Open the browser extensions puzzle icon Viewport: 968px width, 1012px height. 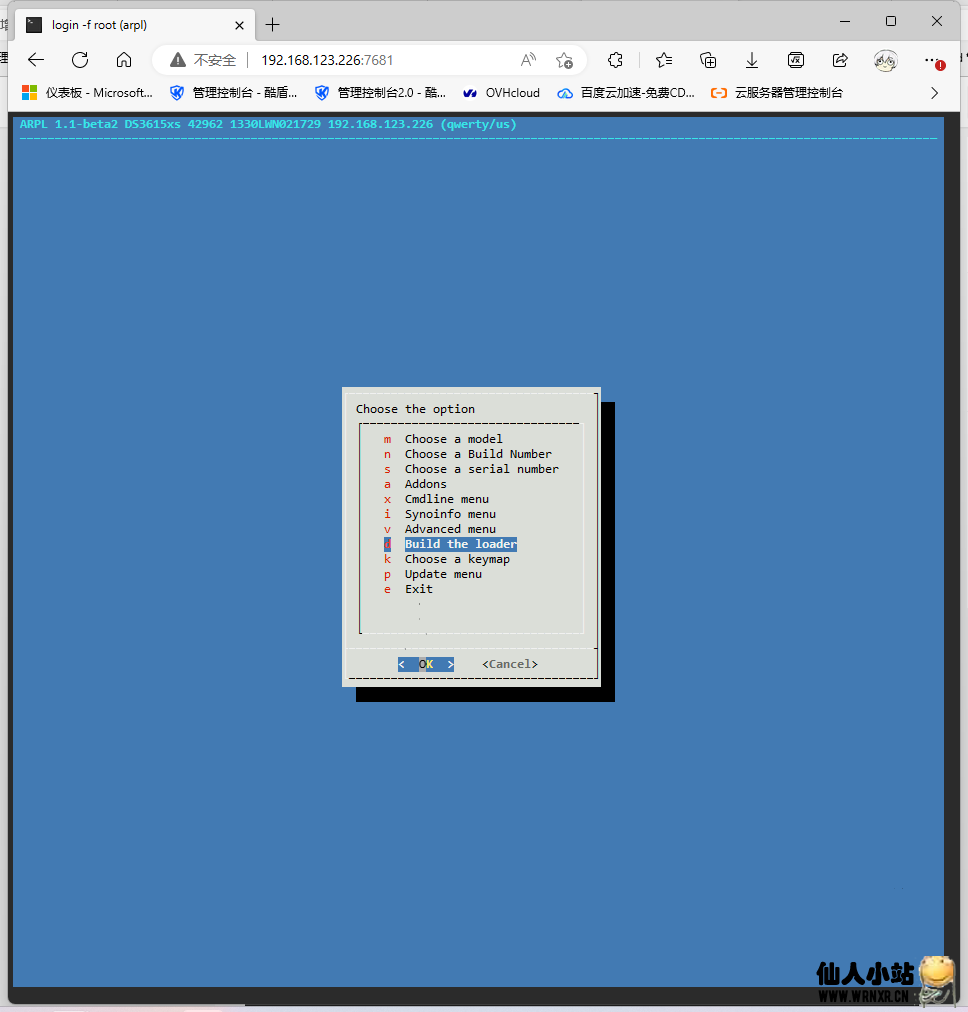click(x=616, y=60)
